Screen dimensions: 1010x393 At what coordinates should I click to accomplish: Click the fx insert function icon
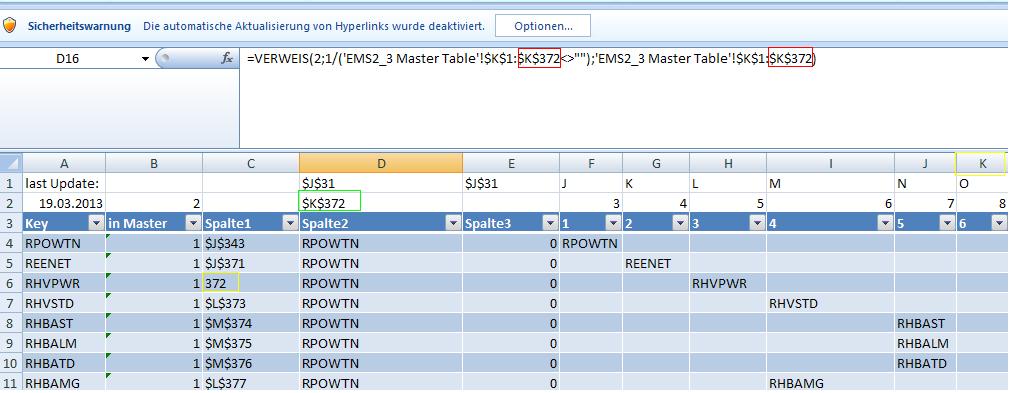pyautogui.click(x=227, y=59)
